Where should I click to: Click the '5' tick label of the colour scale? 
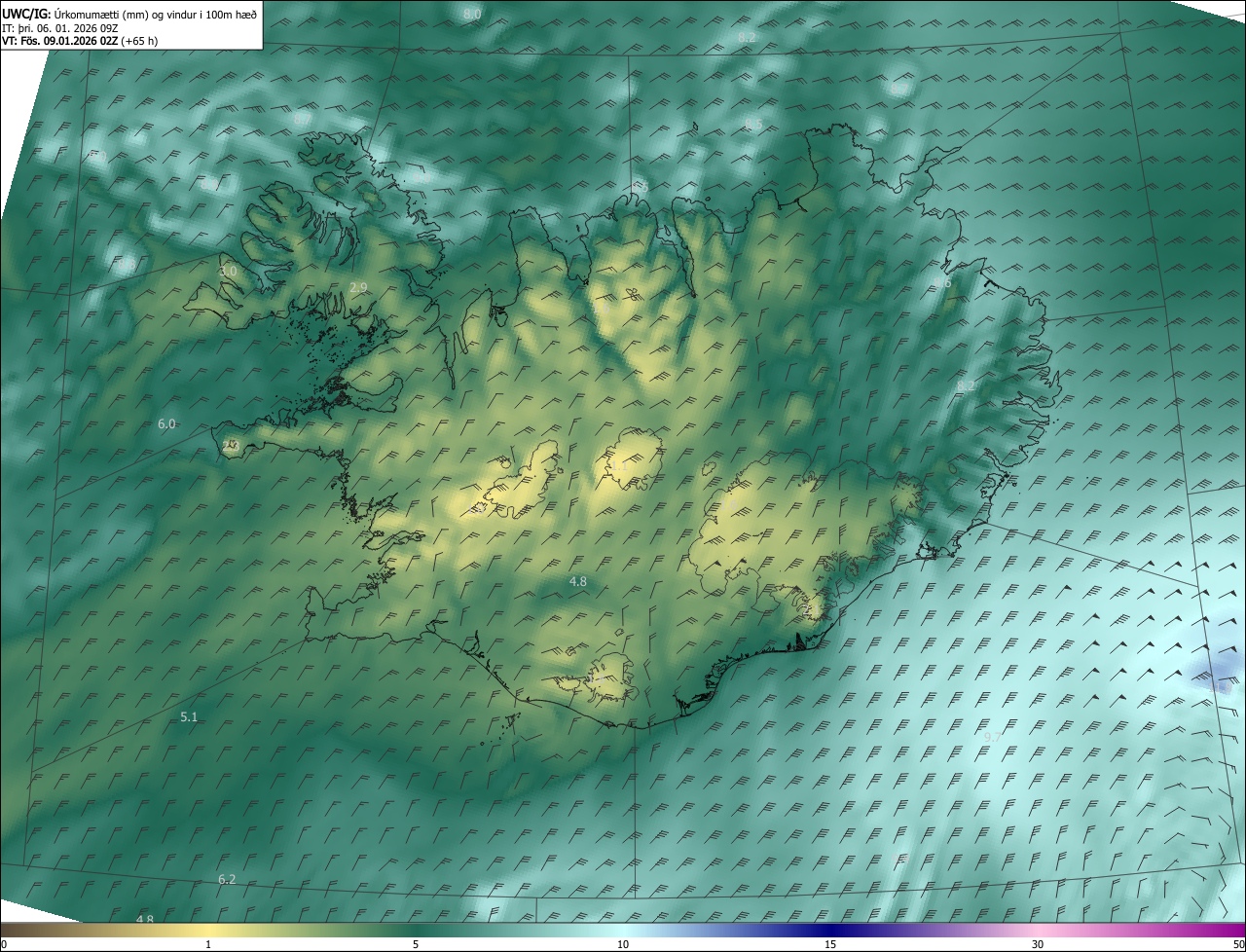416,945
